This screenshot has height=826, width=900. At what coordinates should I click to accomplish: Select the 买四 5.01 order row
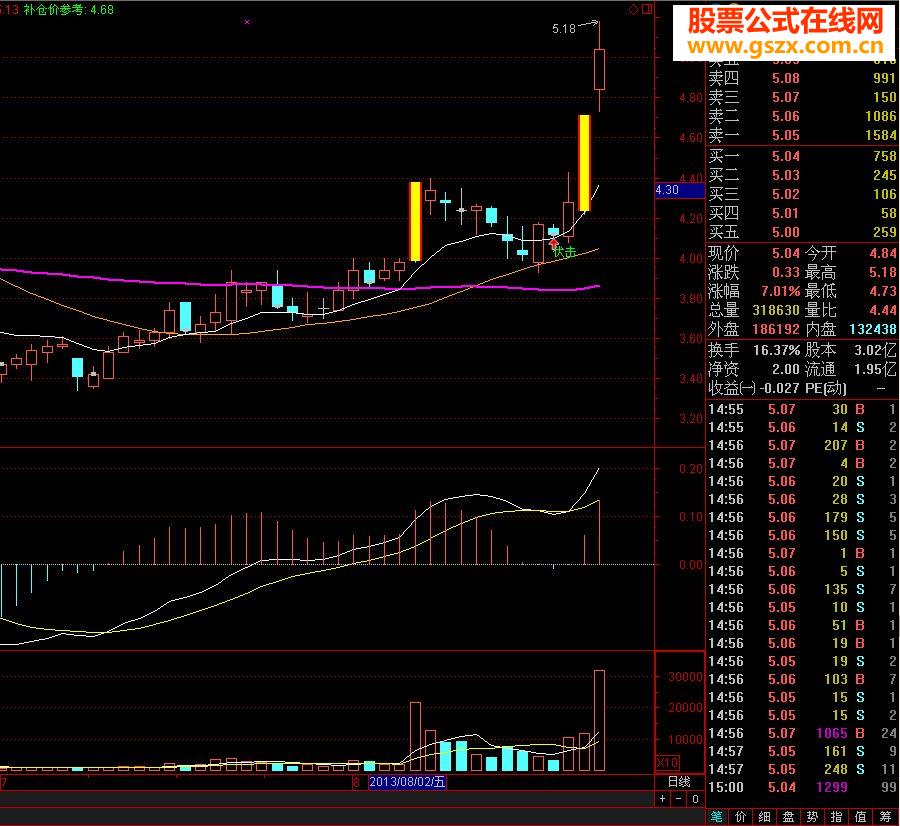point(802,213)
